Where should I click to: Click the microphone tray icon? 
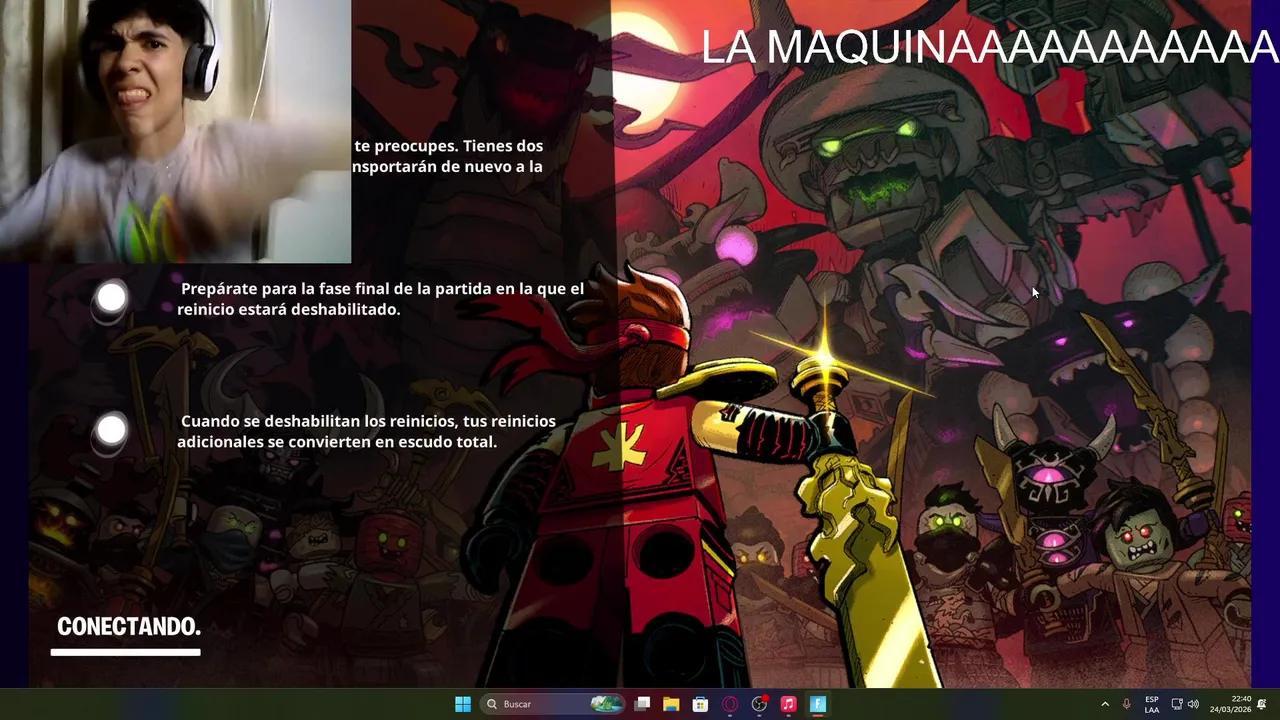point(1127,704)
